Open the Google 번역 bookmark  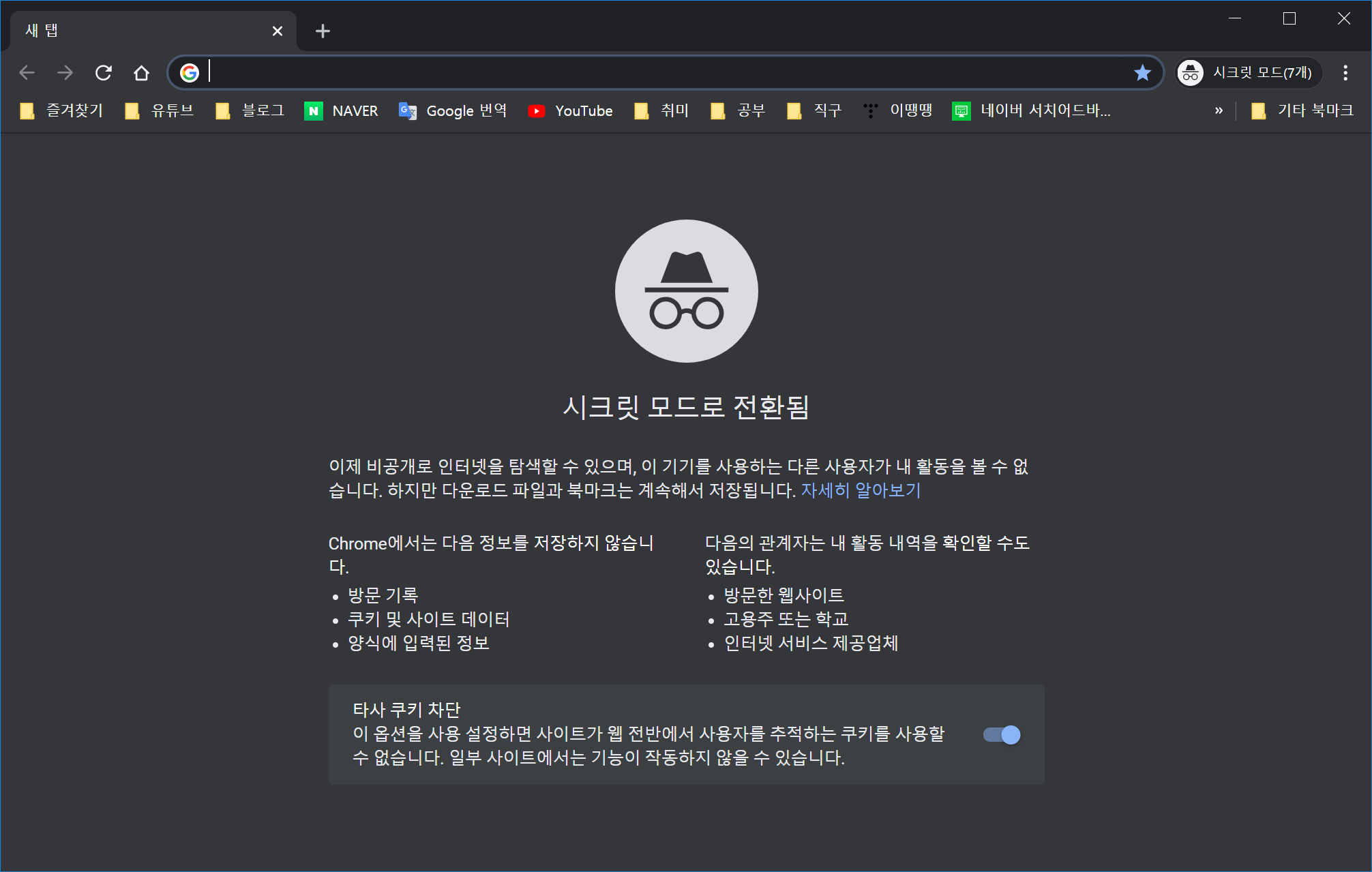453,111
